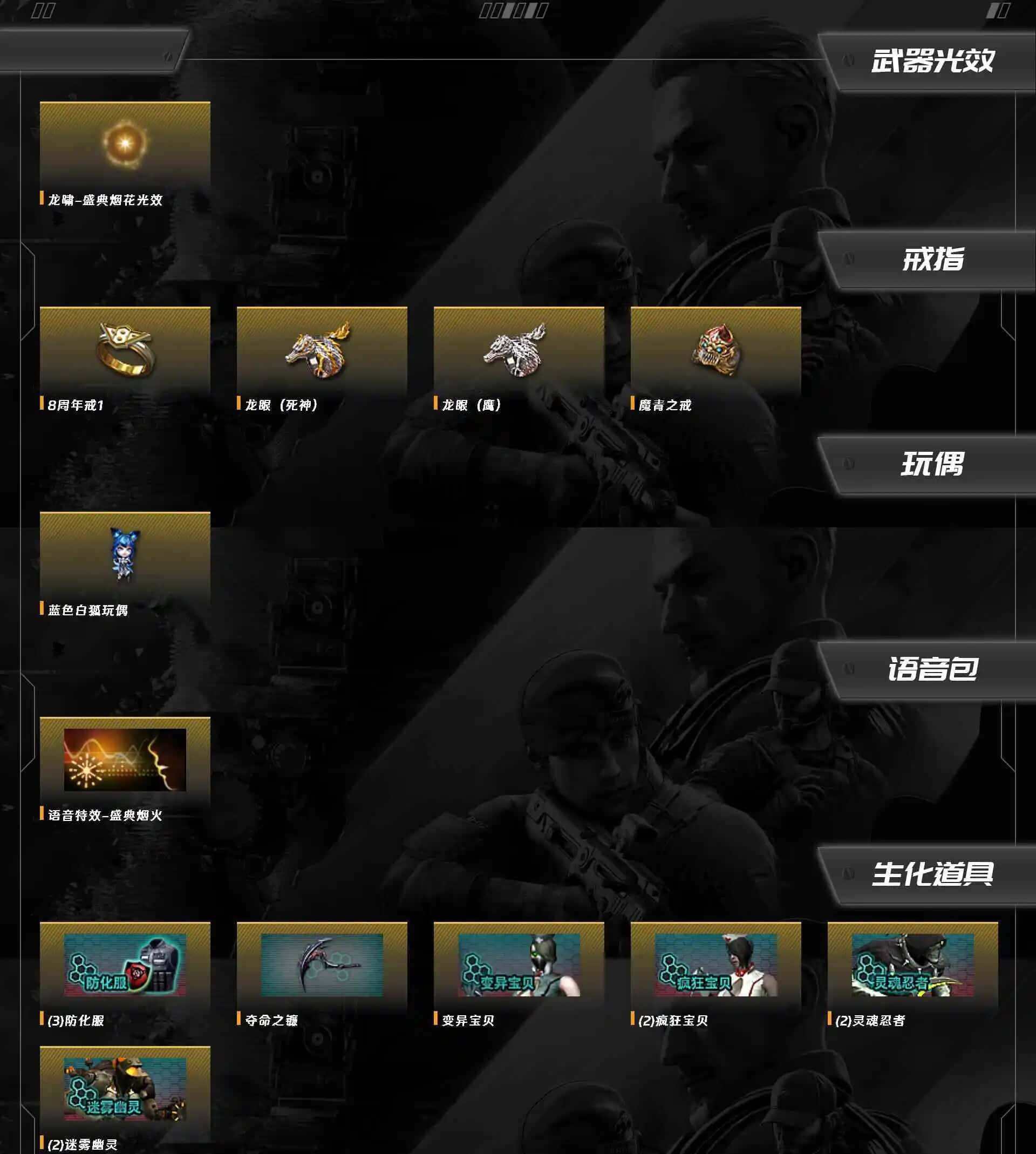Image resolution: width=1036 pixels, height=1154 pixels.
Task: Pick the 龙眼（鹰）silver dragon ring
Action: 519,350
